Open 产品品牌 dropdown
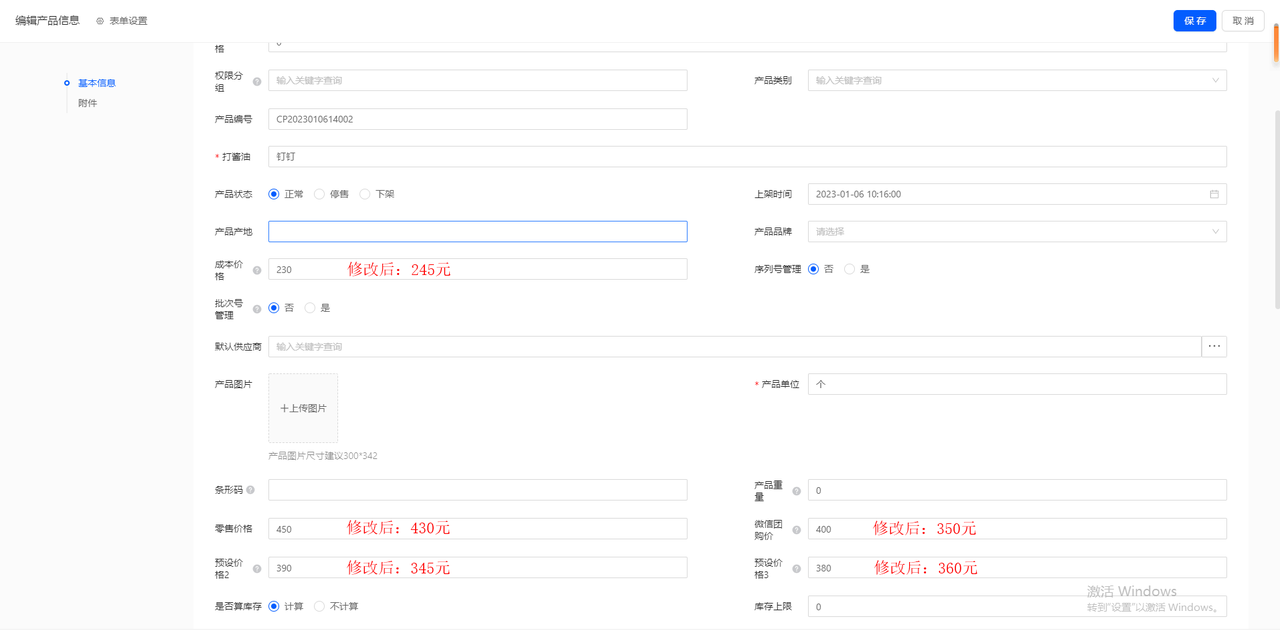1280x631 pixels. [x=1017, y=231]
